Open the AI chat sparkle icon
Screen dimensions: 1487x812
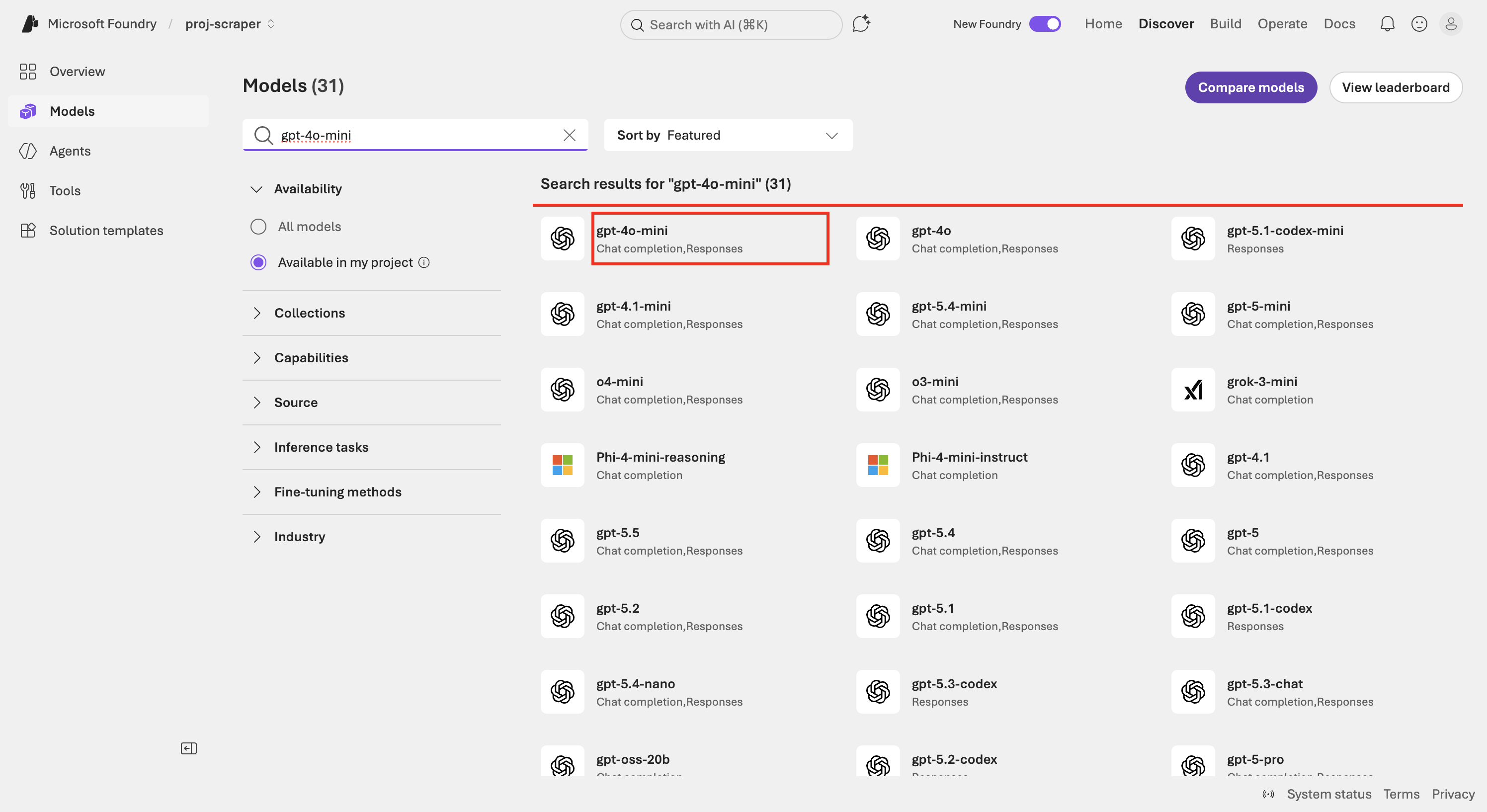[861, 24]
